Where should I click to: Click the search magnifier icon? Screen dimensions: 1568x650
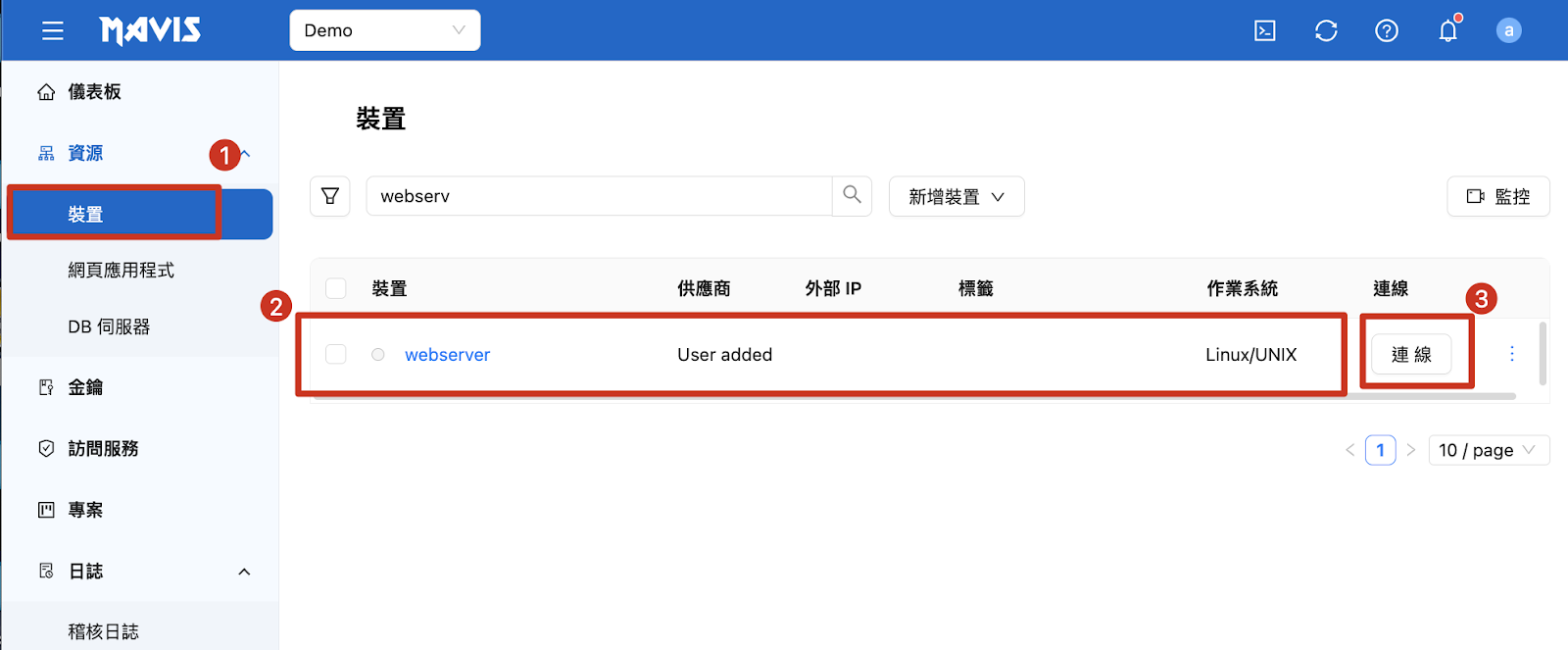[852, 195]
